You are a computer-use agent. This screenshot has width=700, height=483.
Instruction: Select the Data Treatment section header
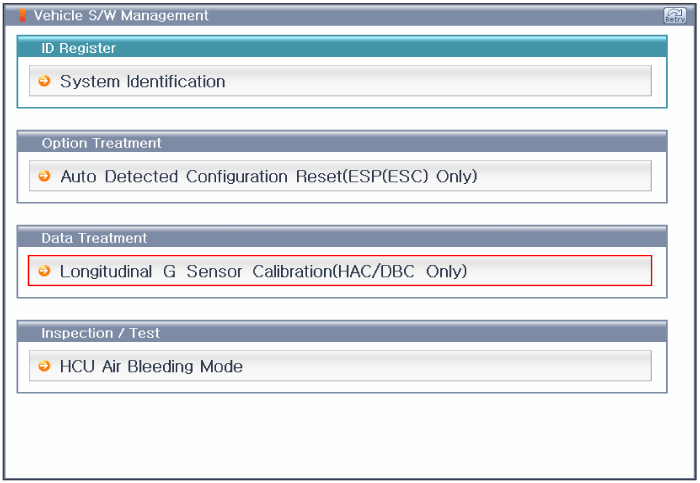coord(342,237)
